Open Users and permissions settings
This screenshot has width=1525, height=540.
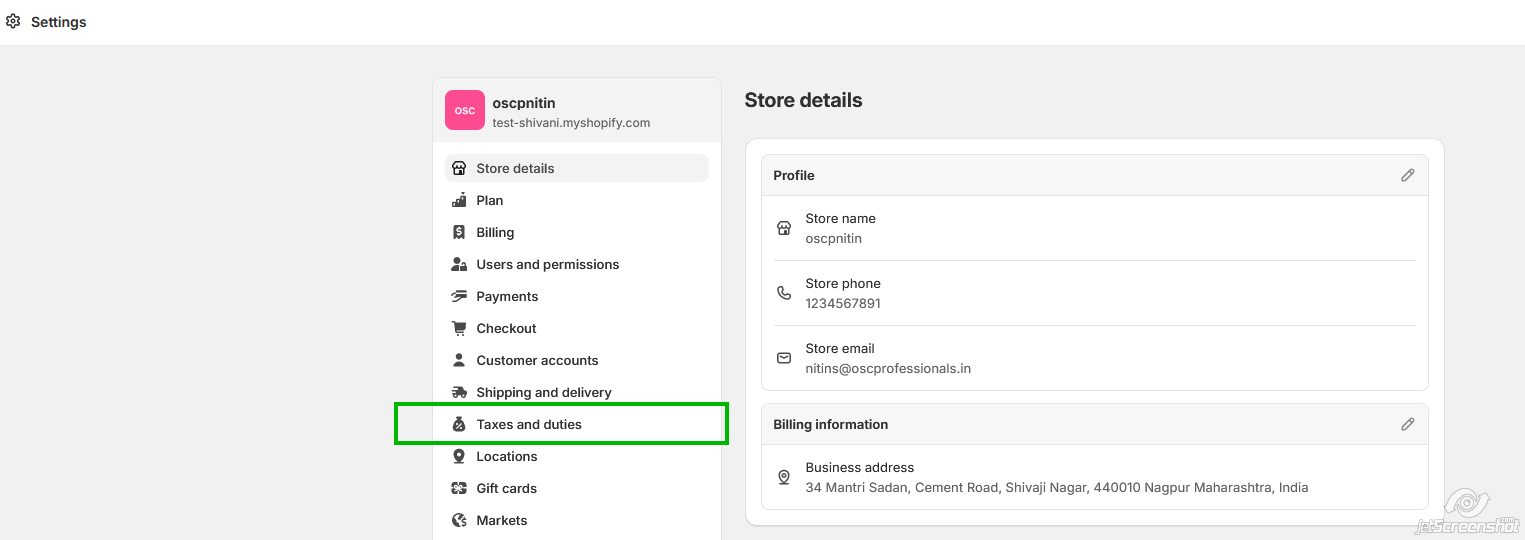coord(547,264)
